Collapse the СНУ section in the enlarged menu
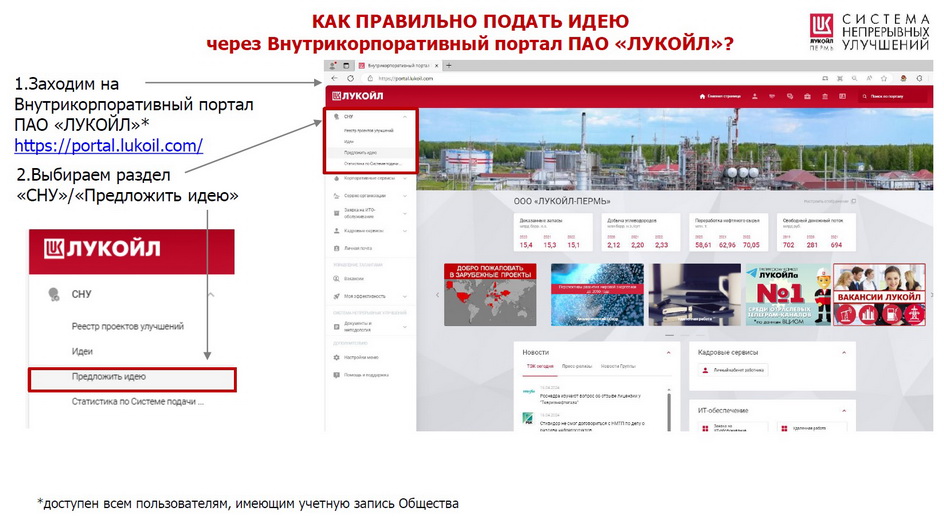Screen dimensions: 944x522 point(210,295)
